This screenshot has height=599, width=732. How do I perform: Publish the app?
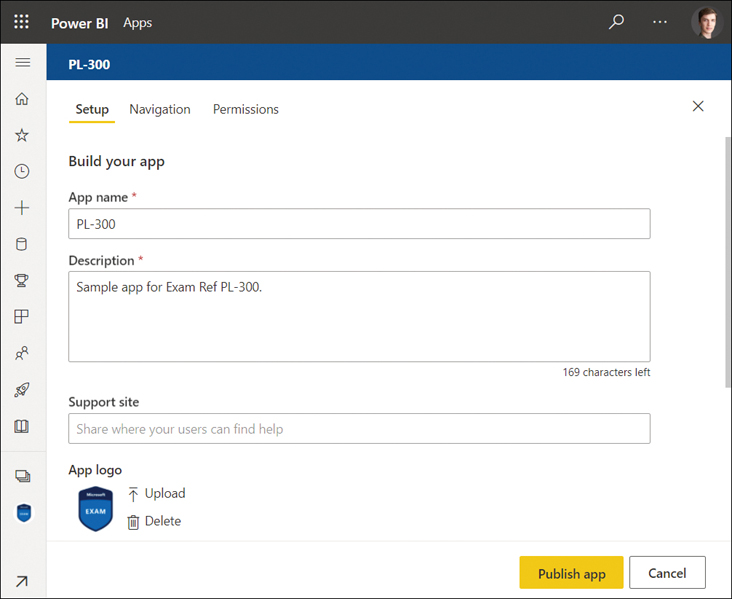571,572
